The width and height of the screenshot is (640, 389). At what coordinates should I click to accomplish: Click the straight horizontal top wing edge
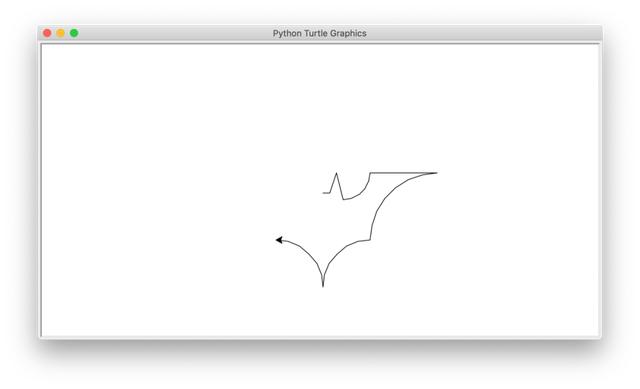[402, 173]
